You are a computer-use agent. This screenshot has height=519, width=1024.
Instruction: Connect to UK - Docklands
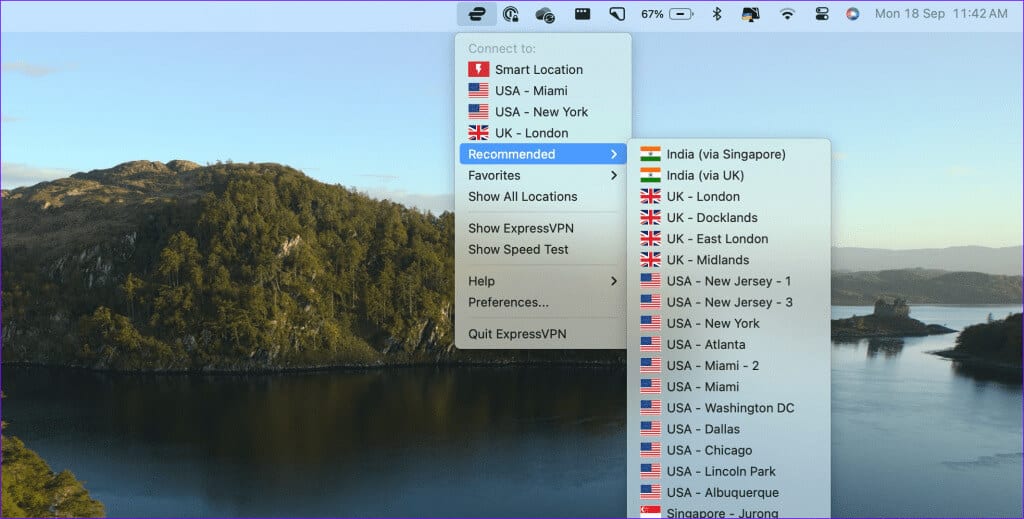click(x=729, y=217)
